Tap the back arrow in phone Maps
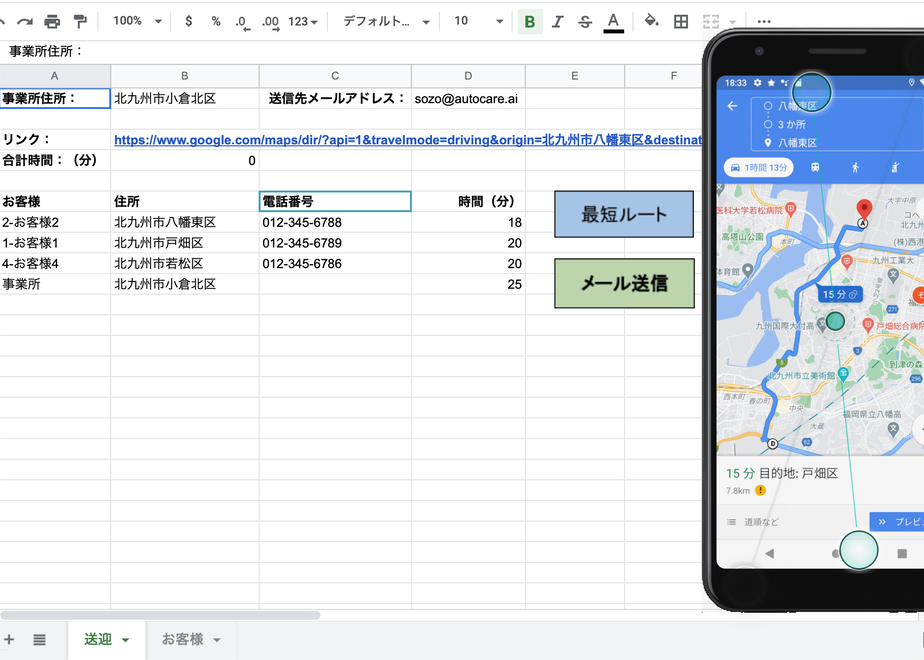 click(732, 106)
